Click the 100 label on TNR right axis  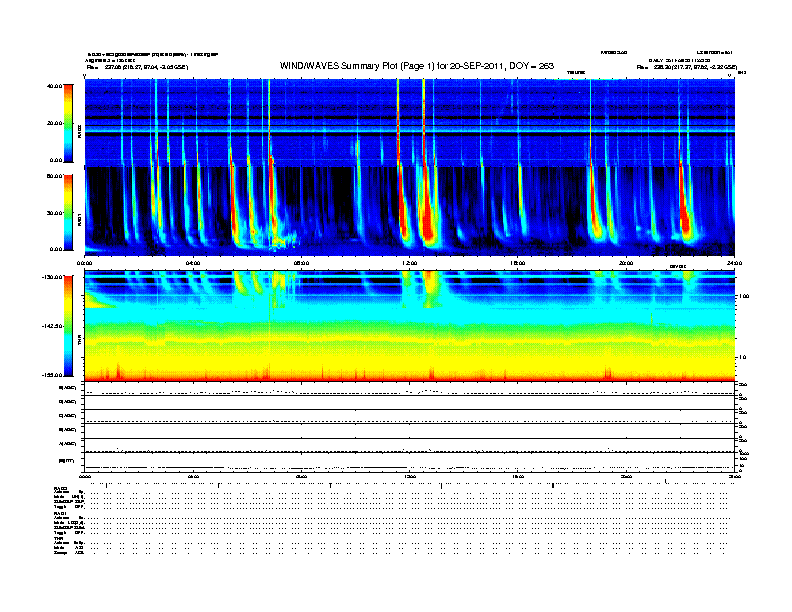(744, 296)
